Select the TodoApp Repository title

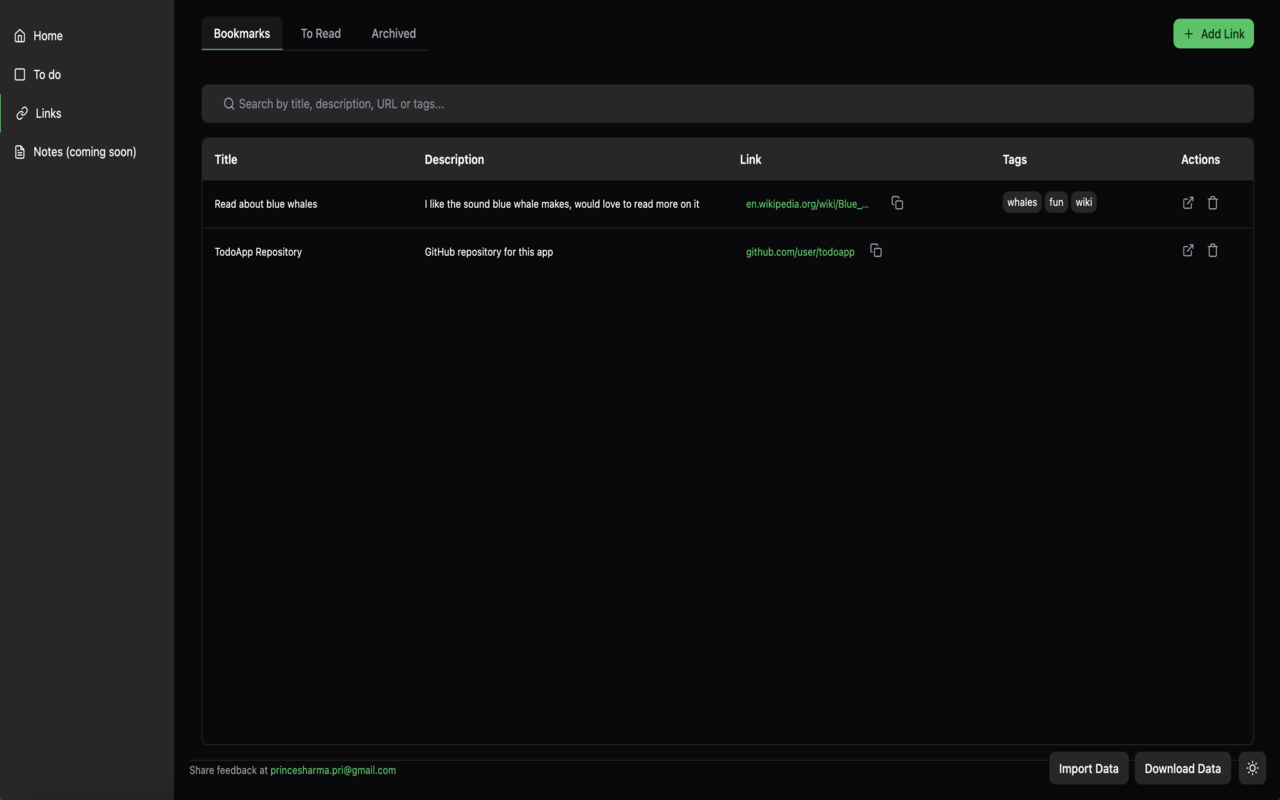pyautogui.click(x=258, y=252)
